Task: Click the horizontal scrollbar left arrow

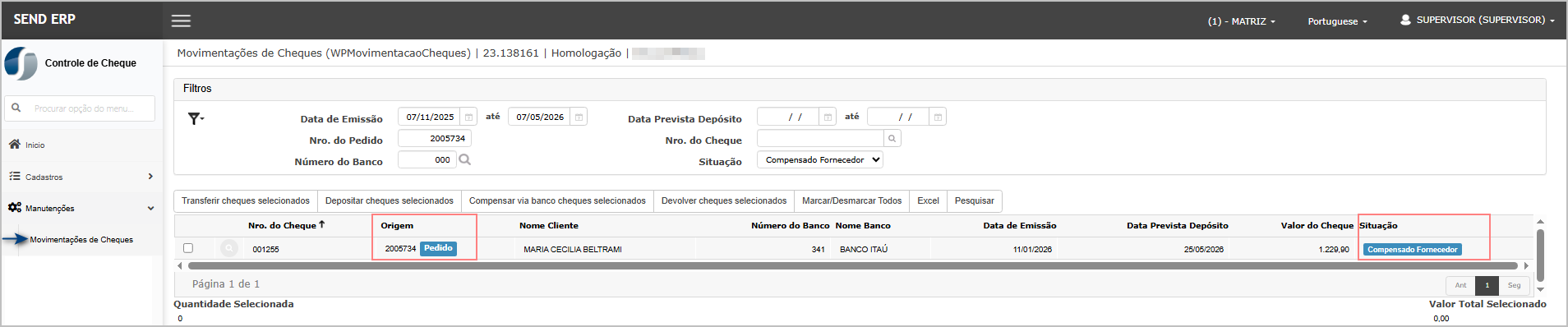Action: pos(179,265)
